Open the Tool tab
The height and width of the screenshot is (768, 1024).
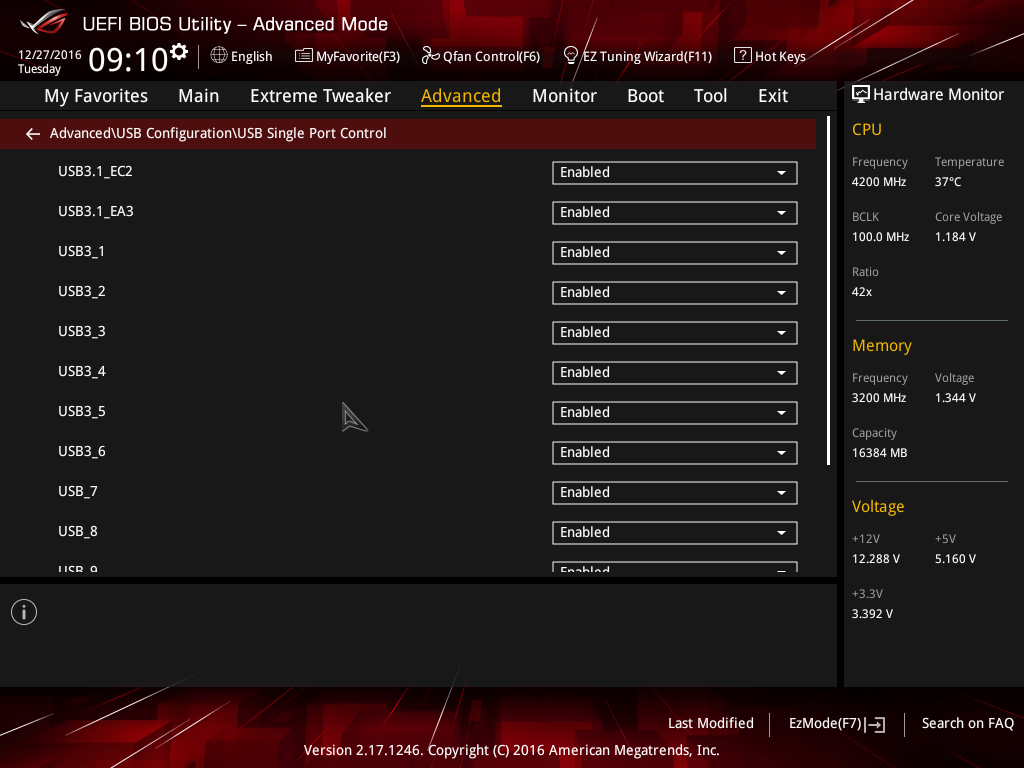[710, 96]
